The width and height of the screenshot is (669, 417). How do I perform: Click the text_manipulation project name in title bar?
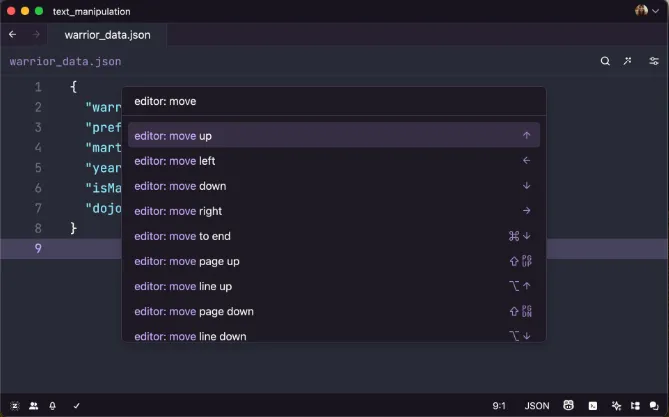(x=91, y=12)
